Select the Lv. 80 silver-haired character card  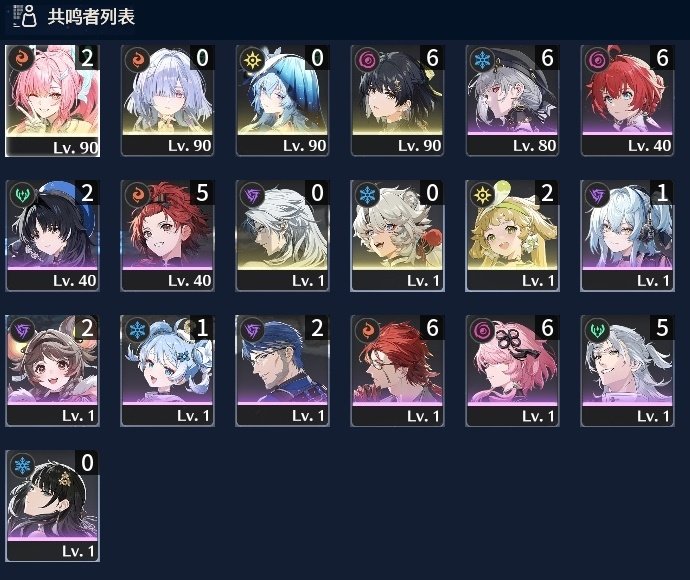click(513, 101)
